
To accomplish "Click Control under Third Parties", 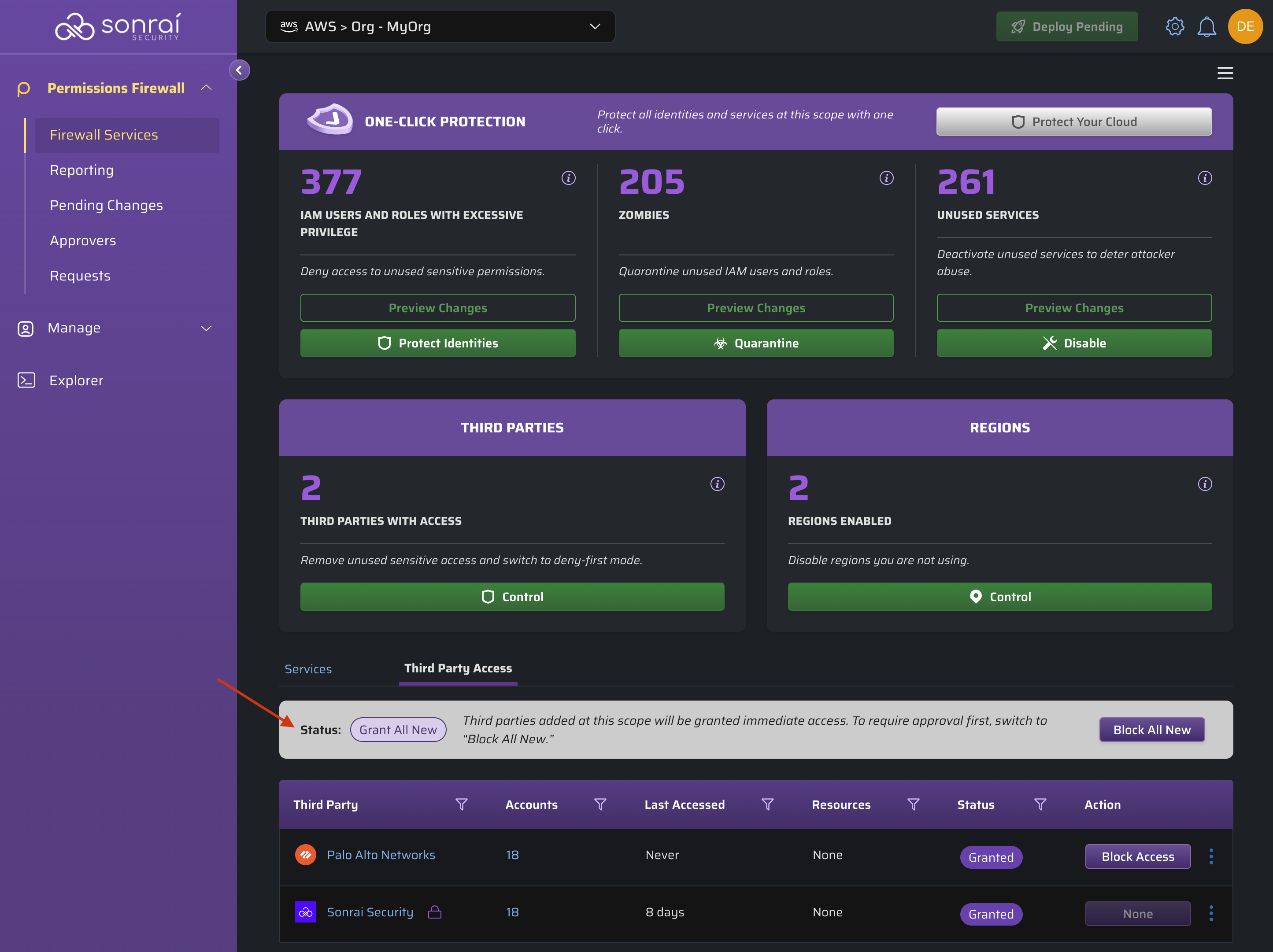I will (512, 597).
